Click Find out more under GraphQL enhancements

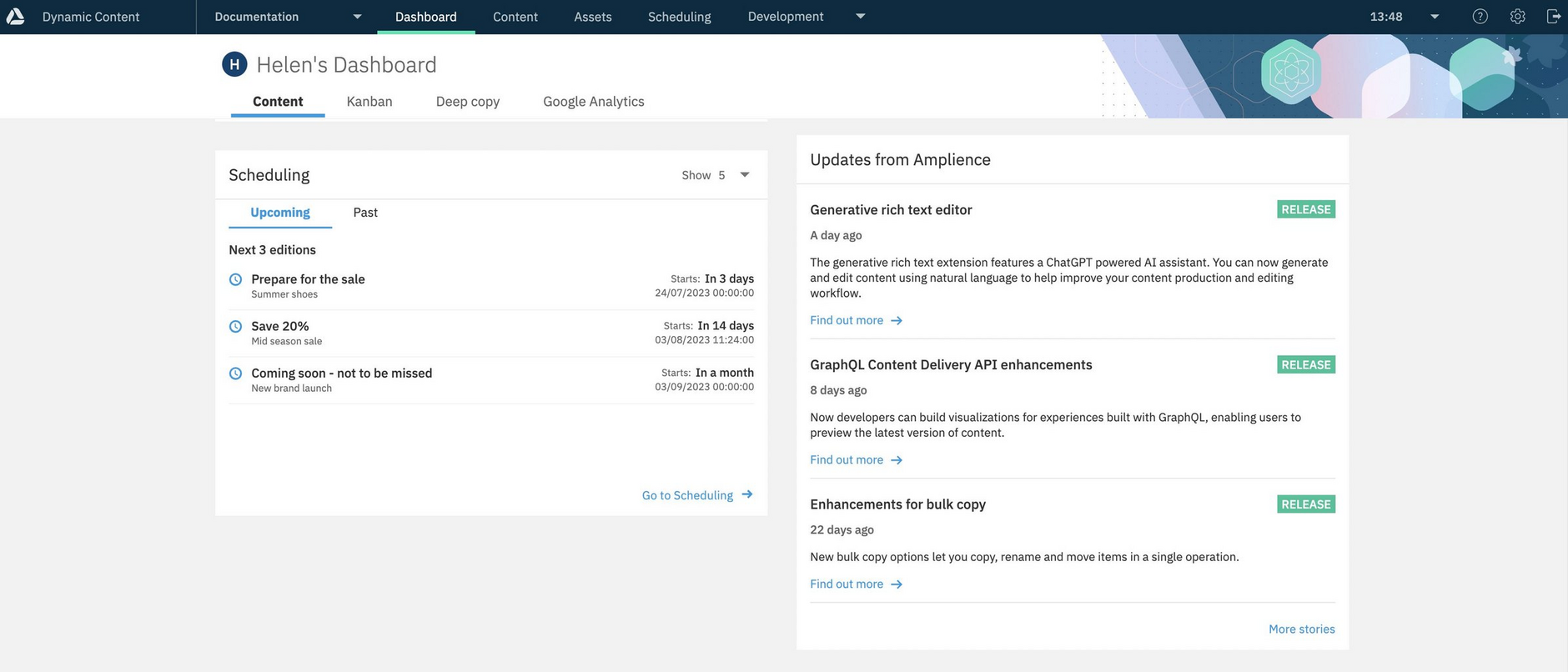pyautogui.click(x=847, y=460)
